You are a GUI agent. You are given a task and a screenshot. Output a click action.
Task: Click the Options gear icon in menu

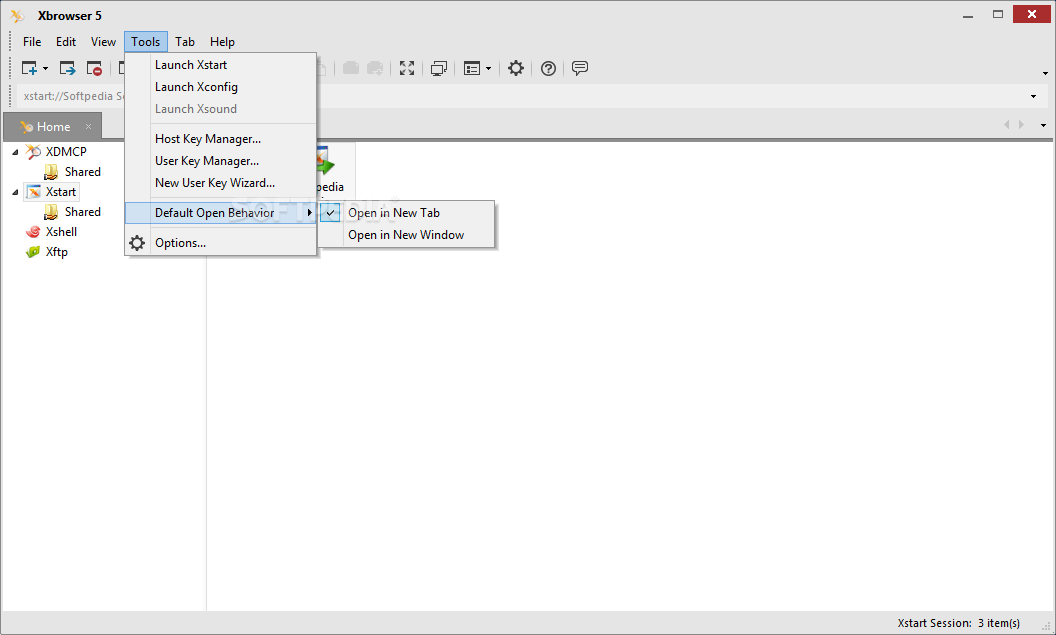click(x=137, y=243)
